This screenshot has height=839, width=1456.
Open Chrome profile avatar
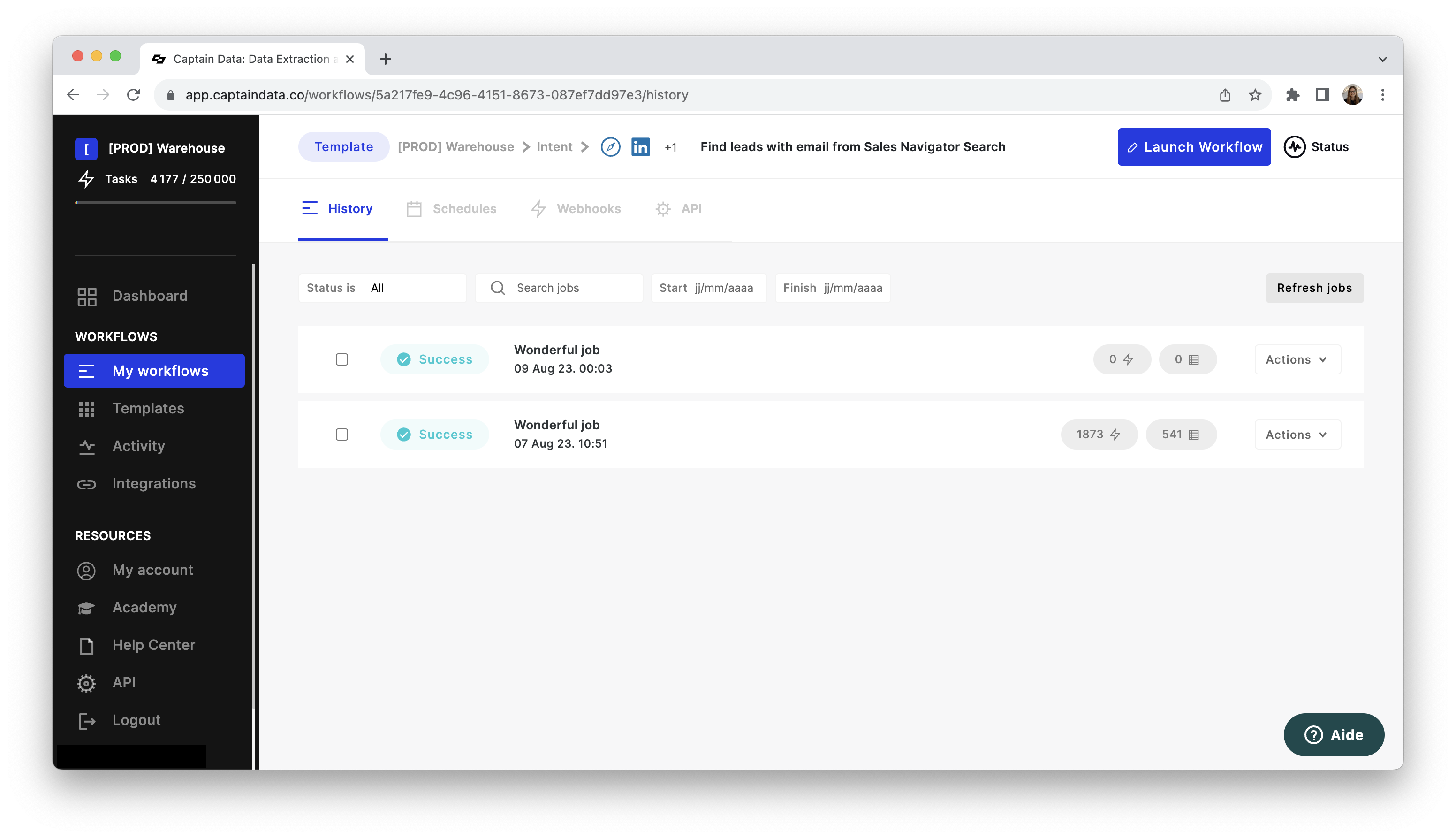[1352, 95]
